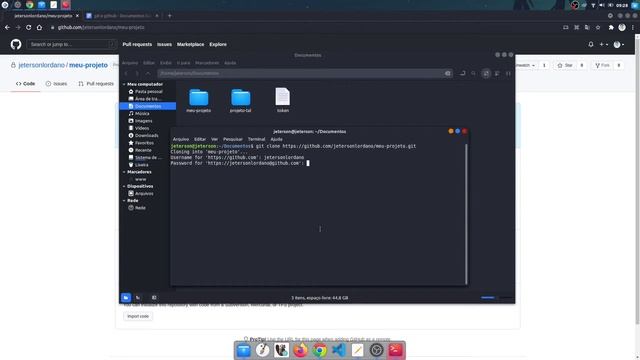Collapse Meu computador section
640x360 pixels.
click(x=124, y=84)
